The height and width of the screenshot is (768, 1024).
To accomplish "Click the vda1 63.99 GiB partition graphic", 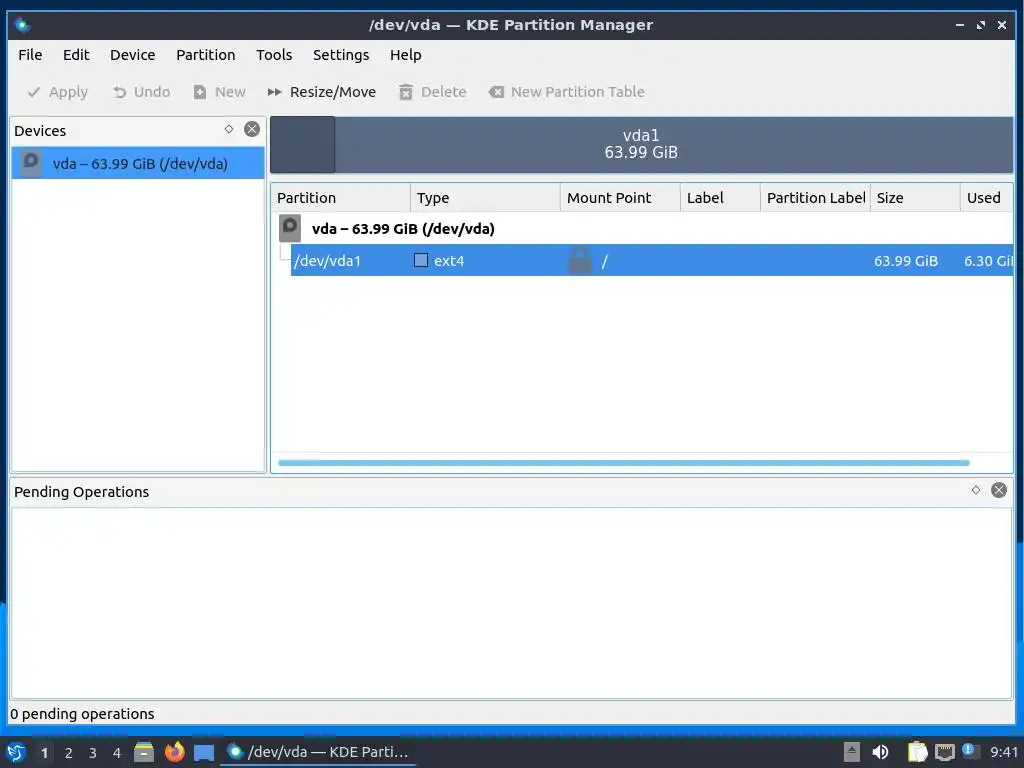I will click(641, 144).
